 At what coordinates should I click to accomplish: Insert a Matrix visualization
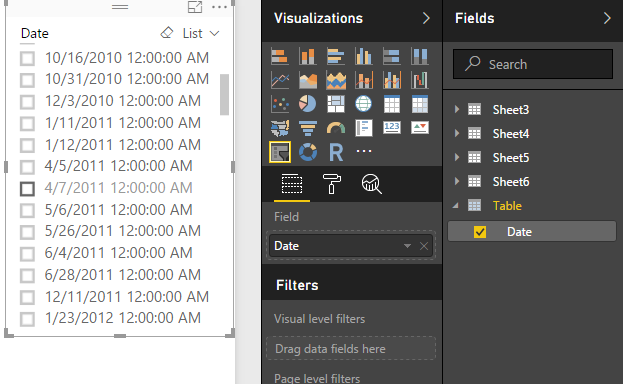coord(420,104)
